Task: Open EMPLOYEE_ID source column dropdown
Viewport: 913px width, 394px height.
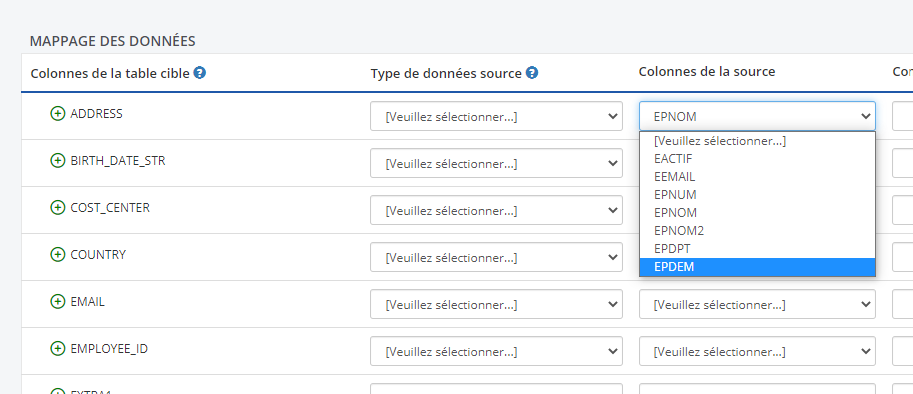Action: pos(757,352)
